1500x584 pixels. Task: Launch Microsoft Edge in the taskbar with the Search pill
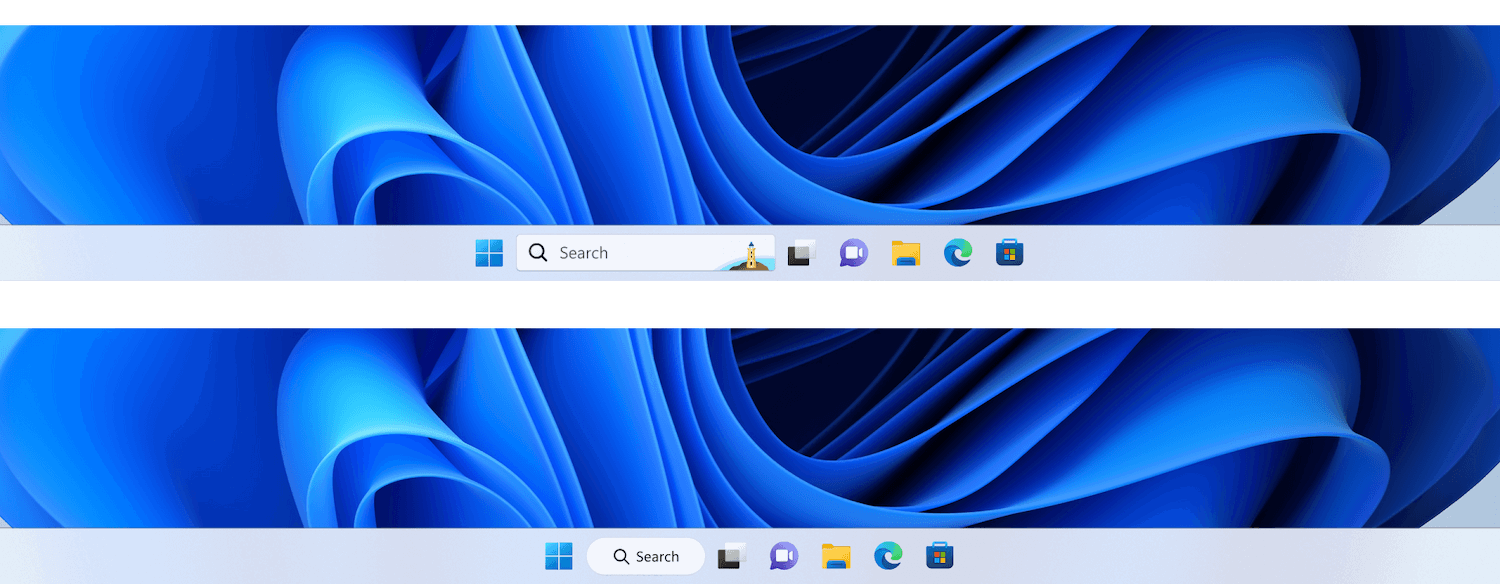click(x=888, y=556)
